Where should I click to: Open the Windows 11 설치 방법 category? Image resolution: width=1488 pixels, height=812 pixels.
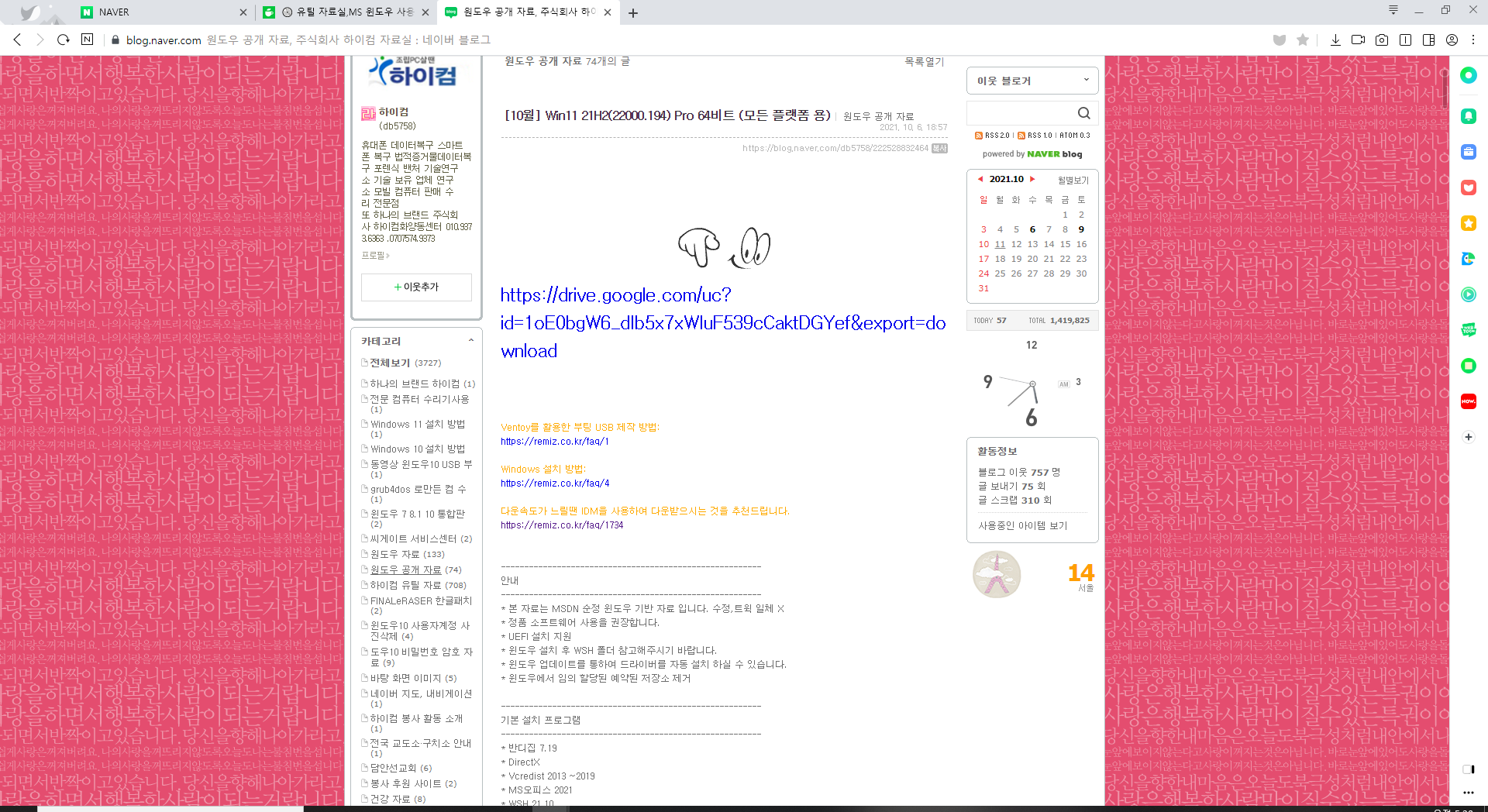click(418, 425)
